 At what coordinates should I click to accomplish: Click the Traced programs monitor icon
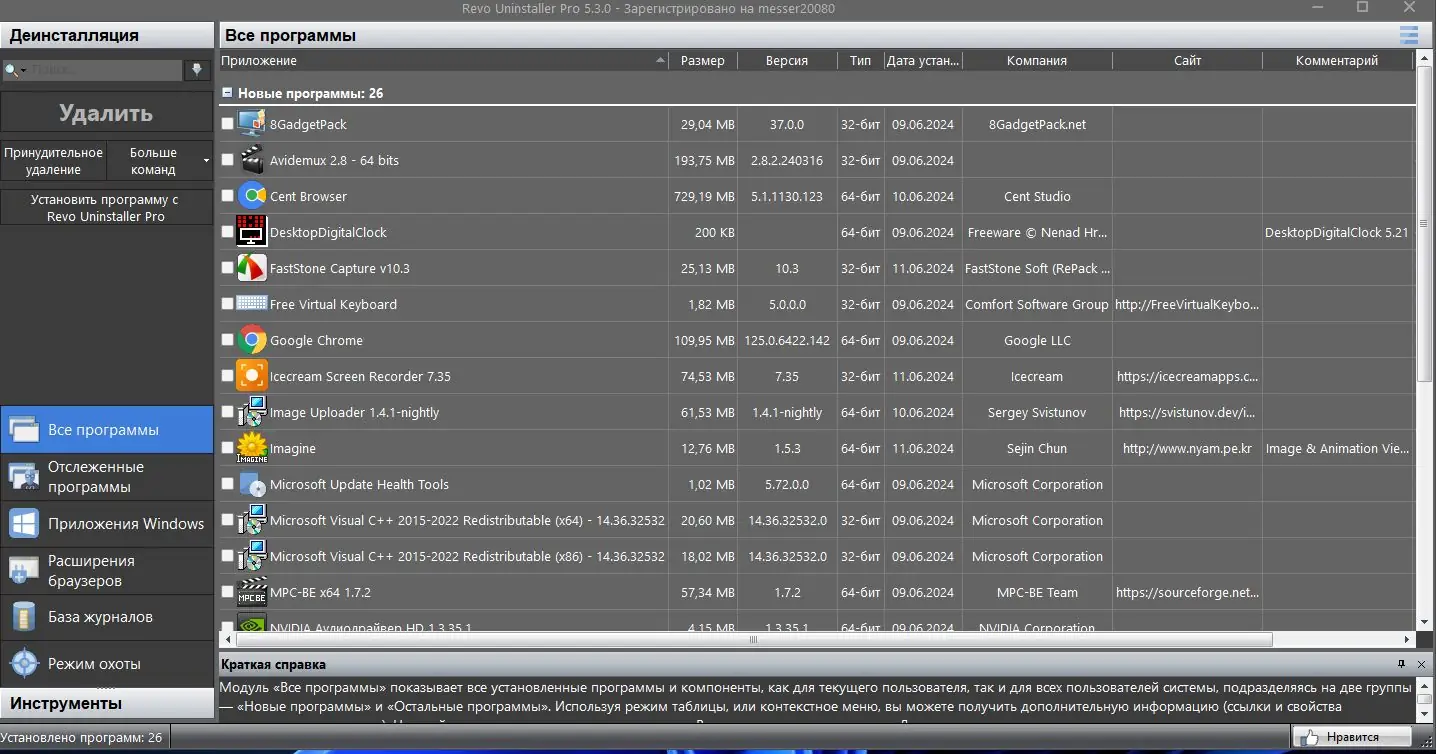[x=23, y=477]
